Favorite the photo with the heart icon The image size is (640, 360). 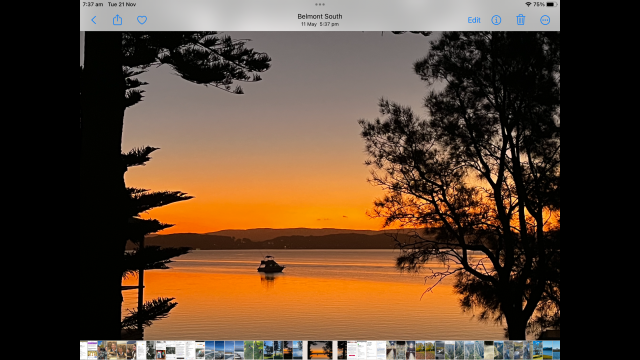coord(142,20)
